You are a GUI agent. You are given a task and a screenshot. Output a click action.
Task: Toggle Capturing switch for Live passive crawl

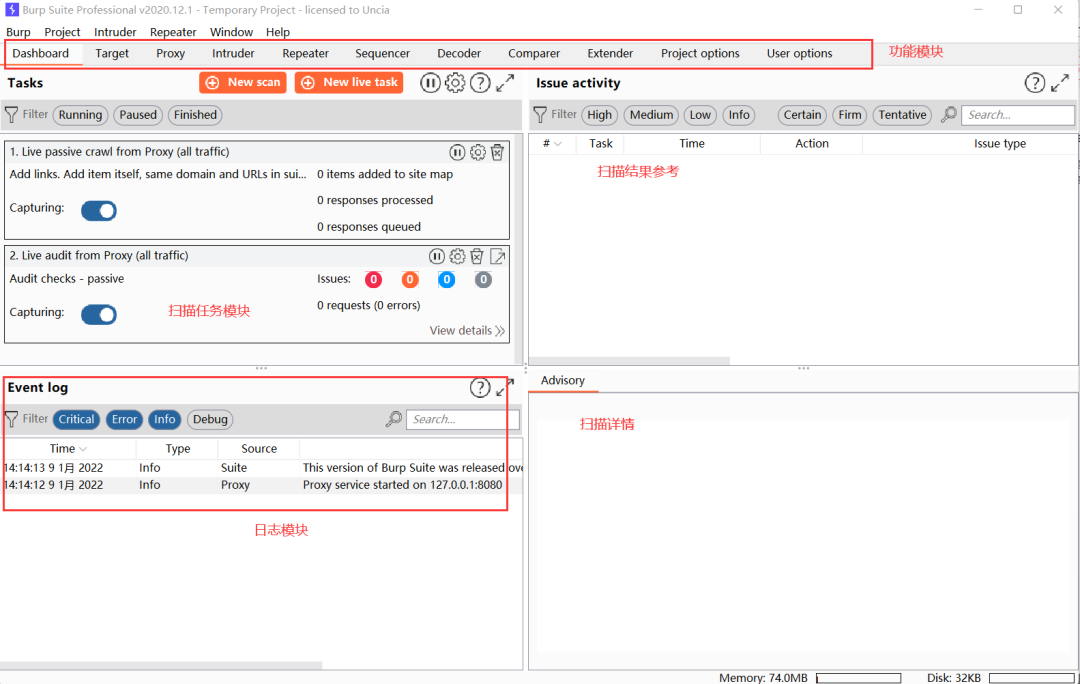pyautogui.click(x=98, y=210)
